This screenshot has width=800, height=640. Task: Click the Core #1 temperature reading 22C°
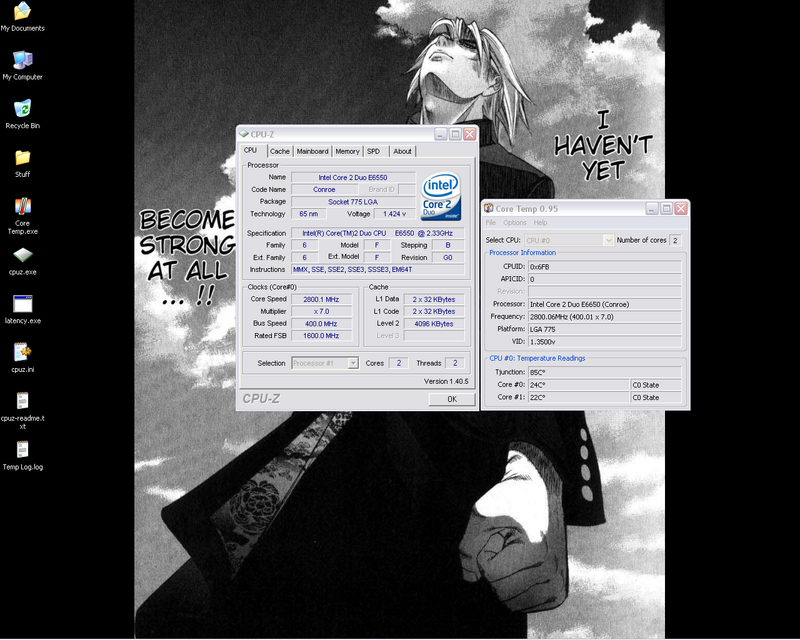[x=579, y=398]
